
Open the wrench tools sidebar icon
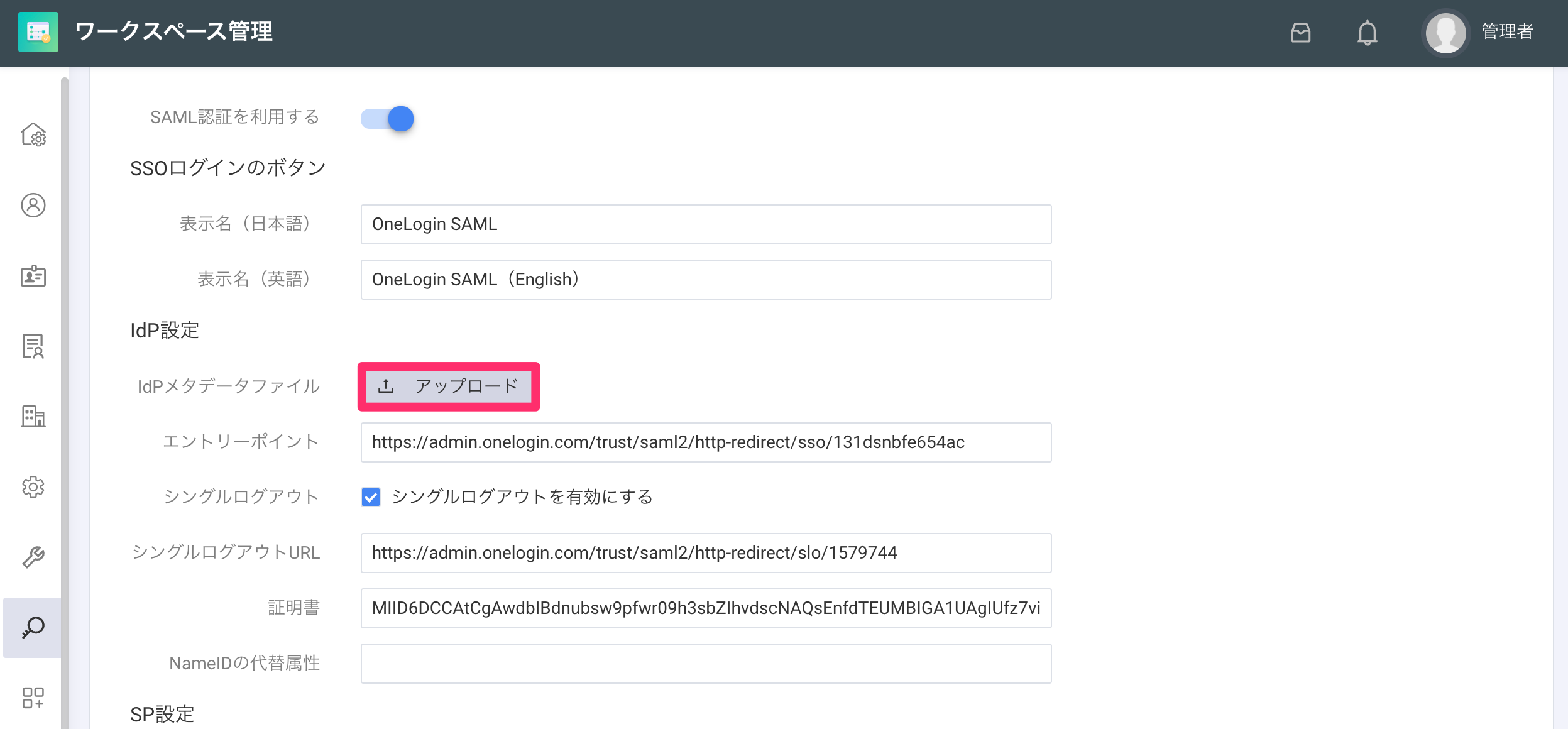click(33, 557)
